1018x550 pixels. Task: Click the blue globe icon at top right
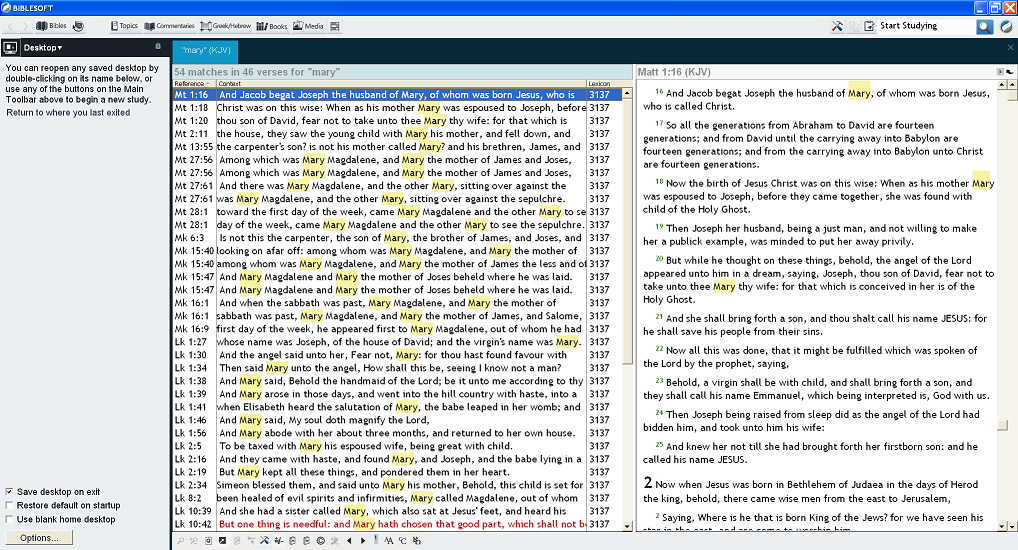(1006, 26)
